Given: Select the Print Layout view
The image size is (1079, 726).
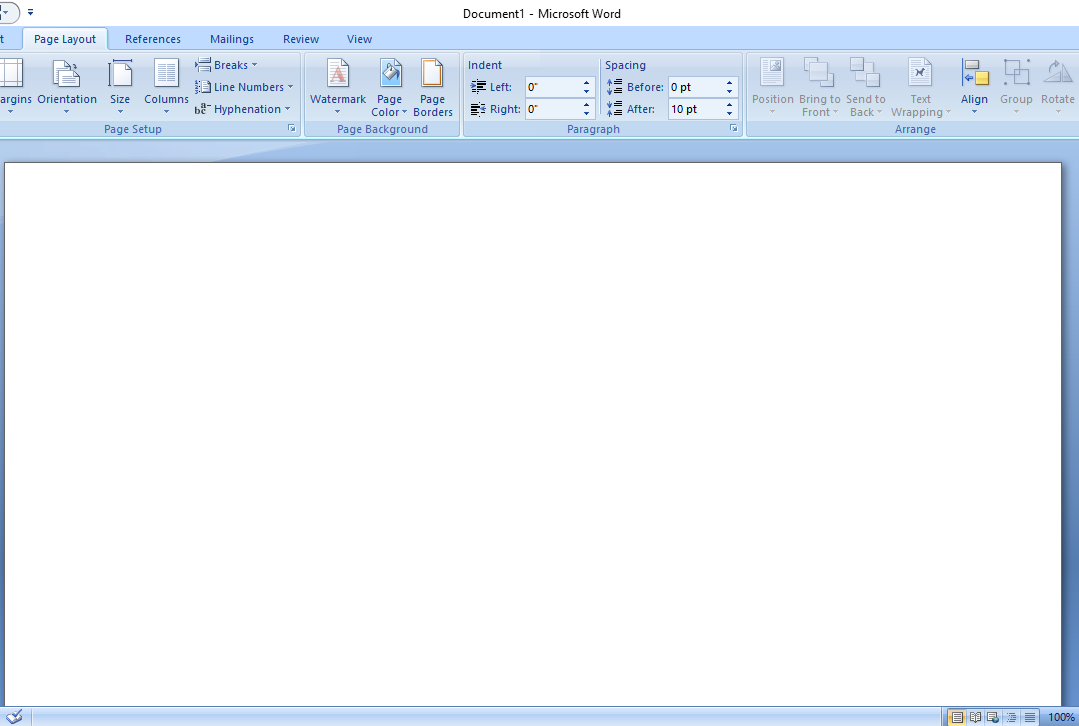Looking at the screenshot, I should 957,717.
